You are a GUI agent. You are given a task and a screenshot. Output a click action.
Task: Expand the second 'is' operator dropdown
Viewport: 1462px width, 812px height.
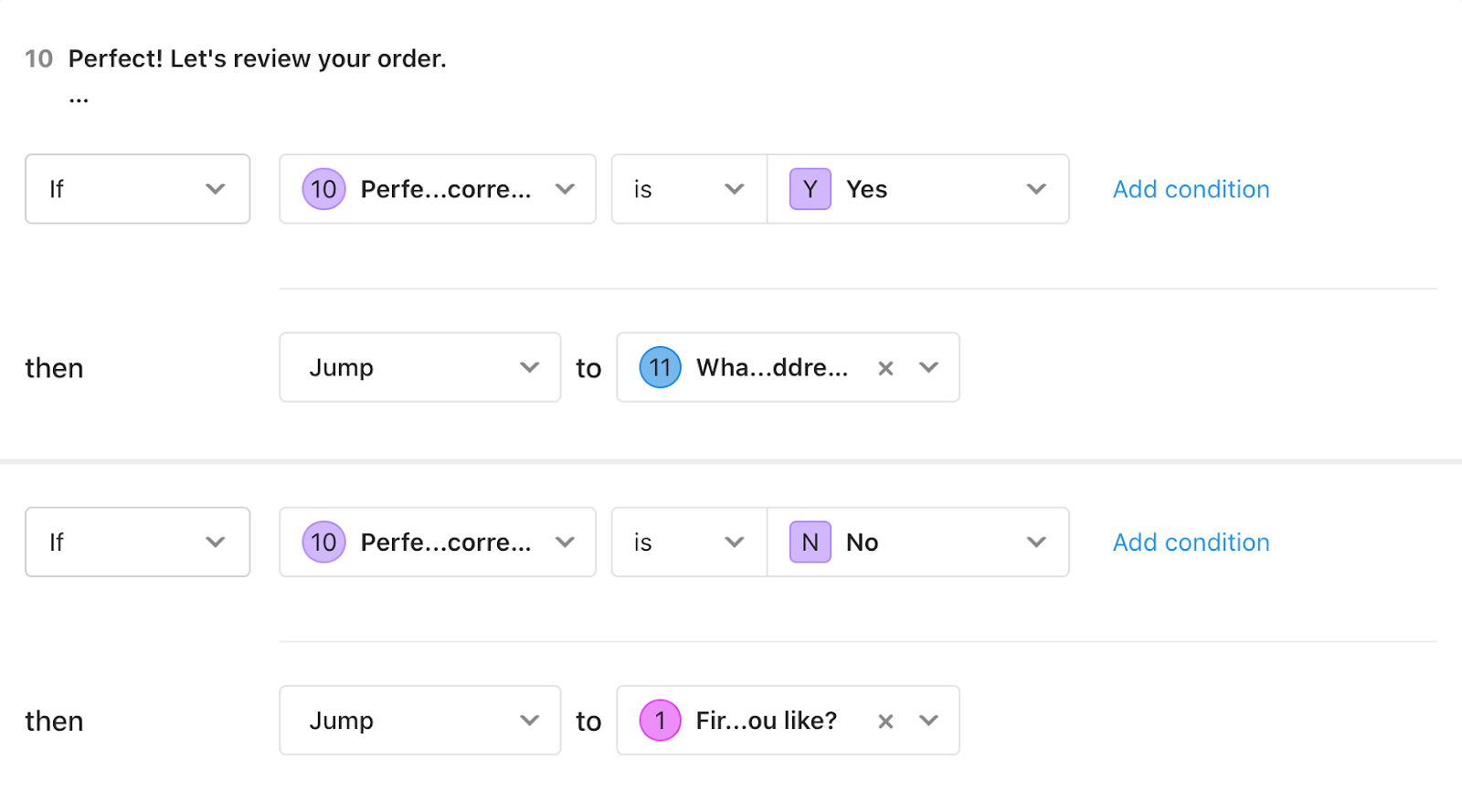point(689,543)
